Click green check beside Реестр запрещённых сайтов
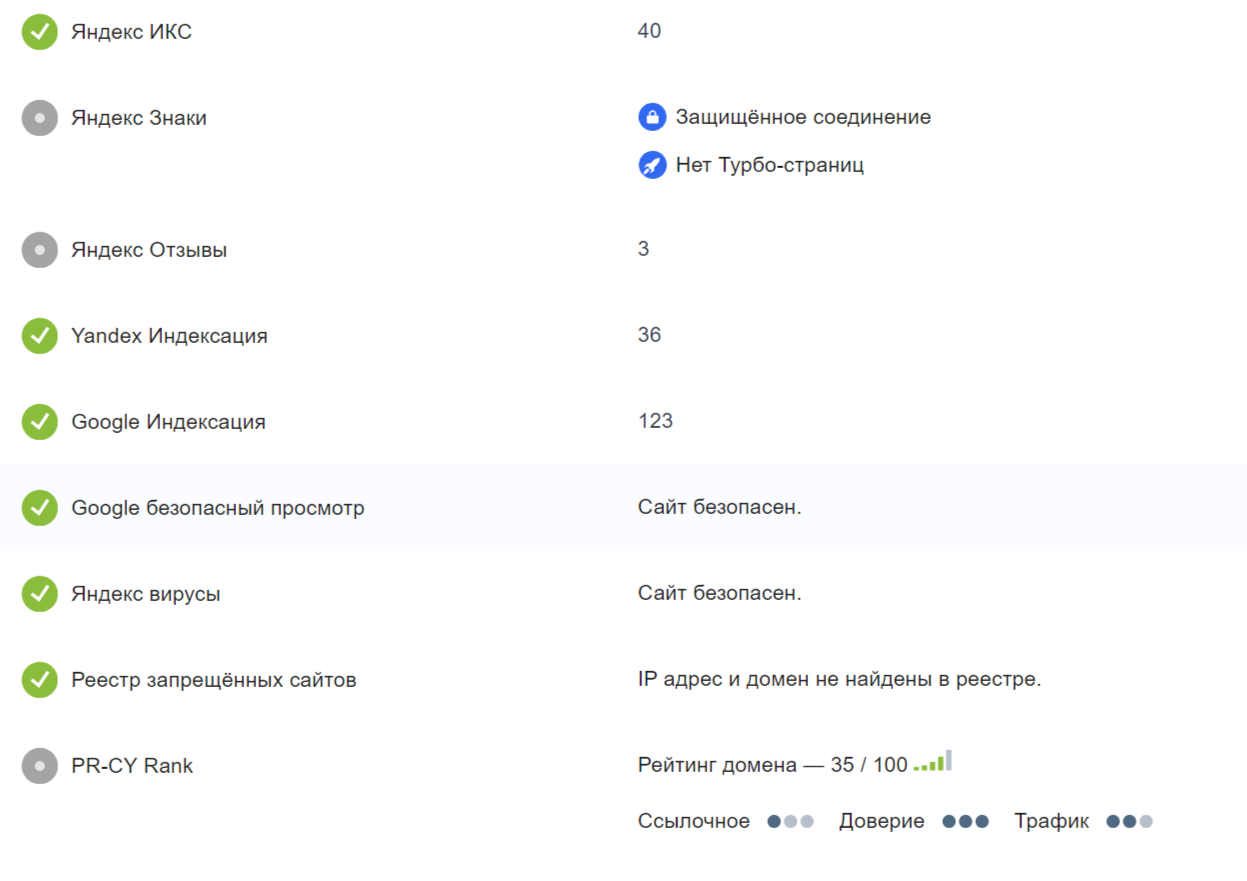Image resolution: width=1247 pixels, height=881 pixels. (x=40, y=680)
